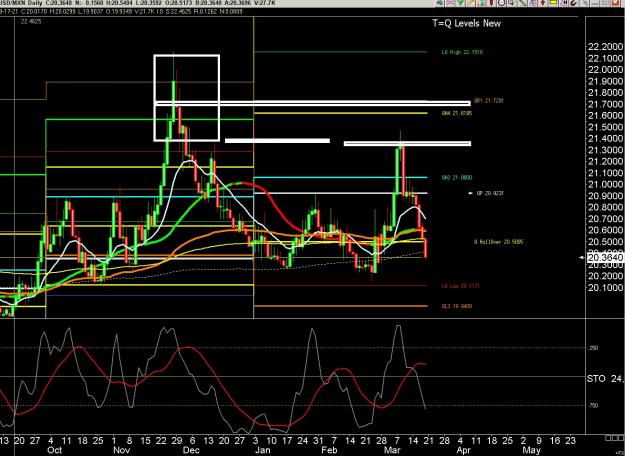
Task: Click the 'Q RollOver 20.5085' label
Action: 499,242
